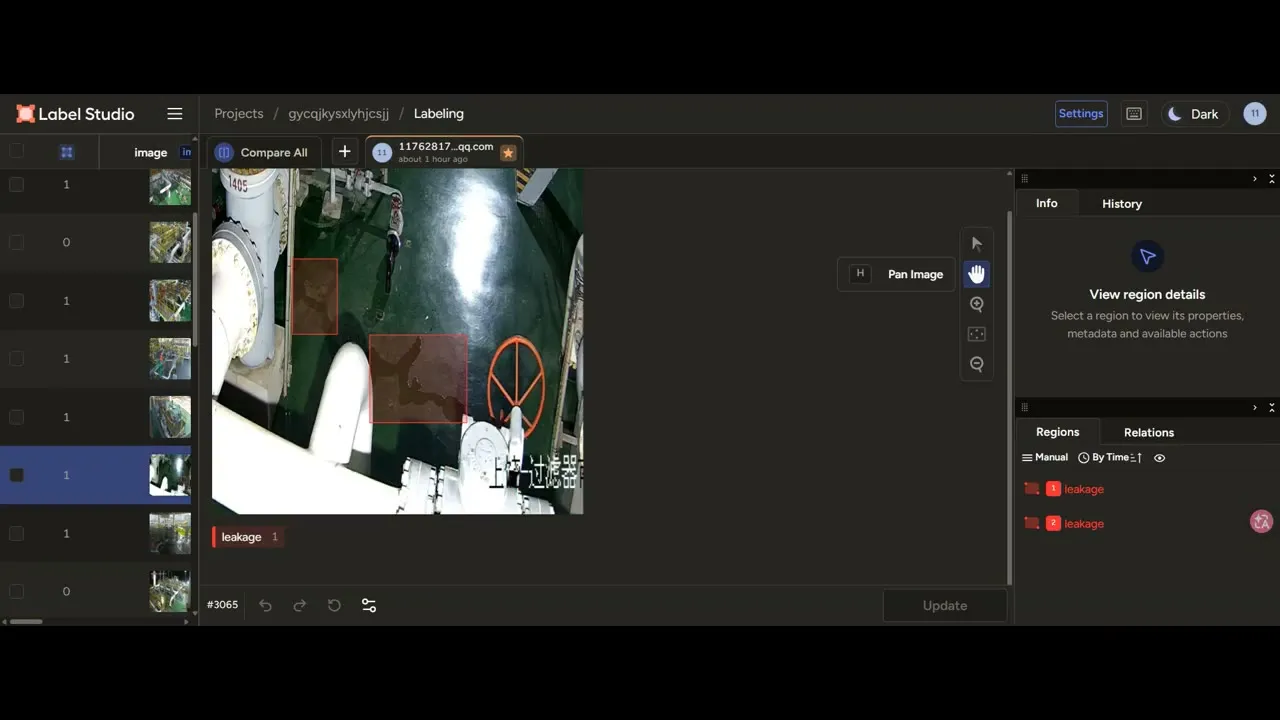Open the hamburger menu next to Label Studio
Screen dimensions: 1280x720
pos(175,114)
